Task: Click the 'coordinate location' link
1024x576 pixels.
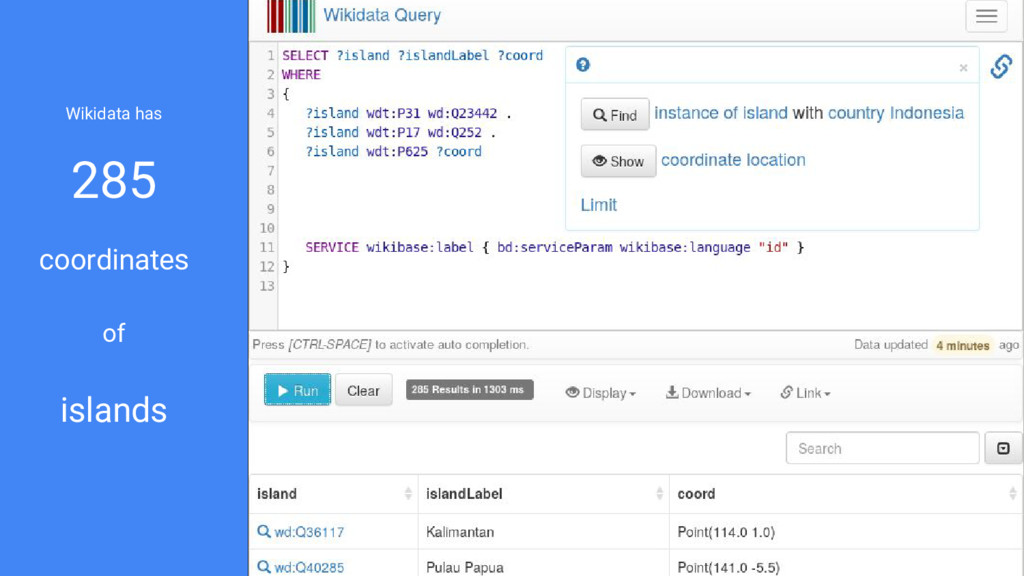Action: pos(733,160)
